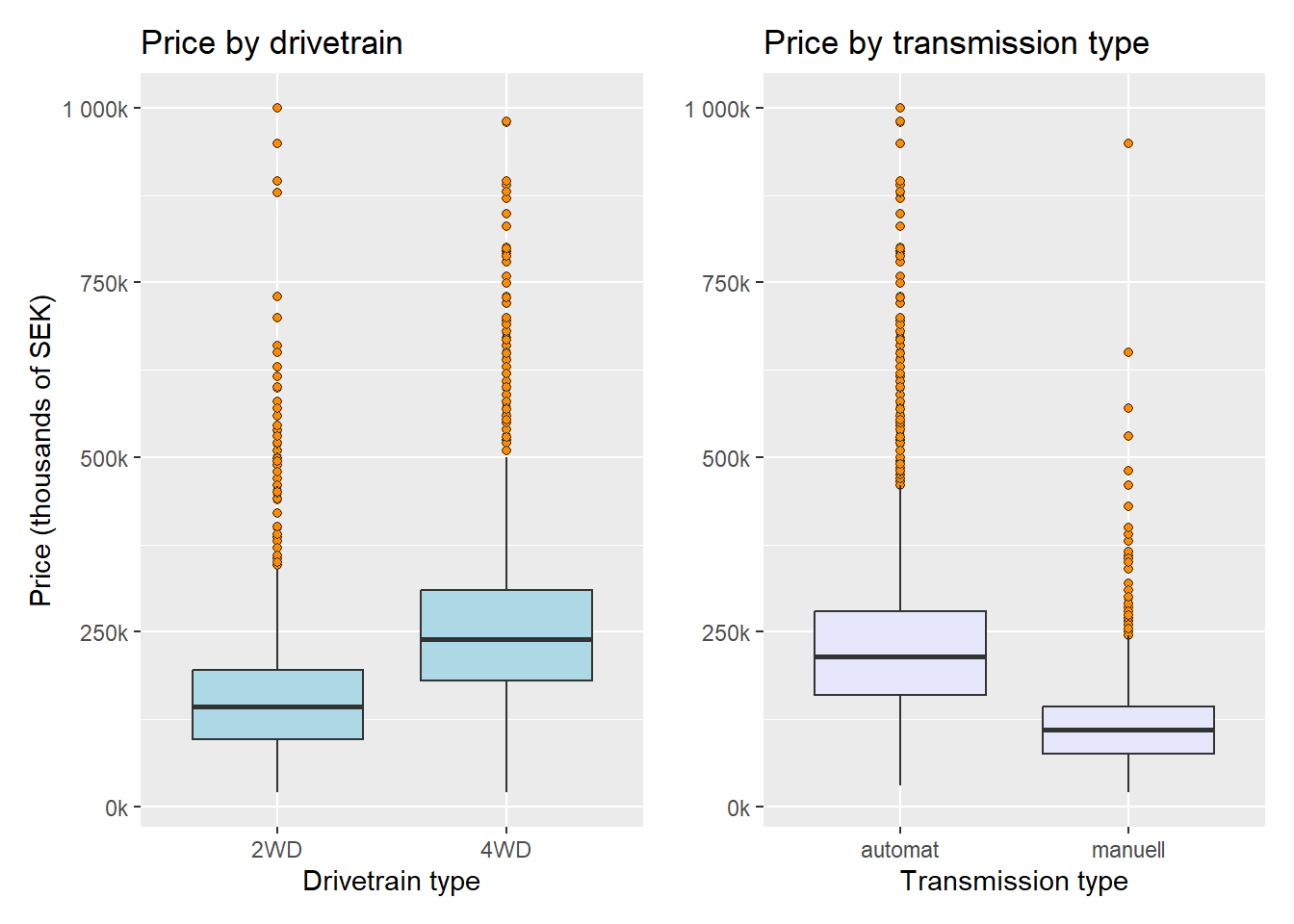Select the 2WD tick label
This screenshot has height=924, width=1294.
click(x=277, y=850)
